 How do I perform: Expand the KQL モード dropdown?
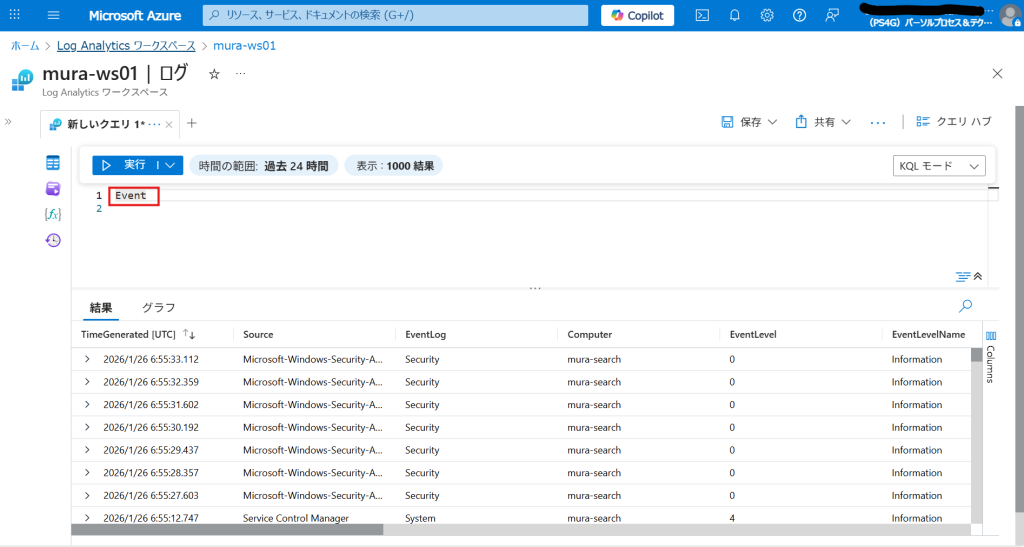tap(938, 166)
